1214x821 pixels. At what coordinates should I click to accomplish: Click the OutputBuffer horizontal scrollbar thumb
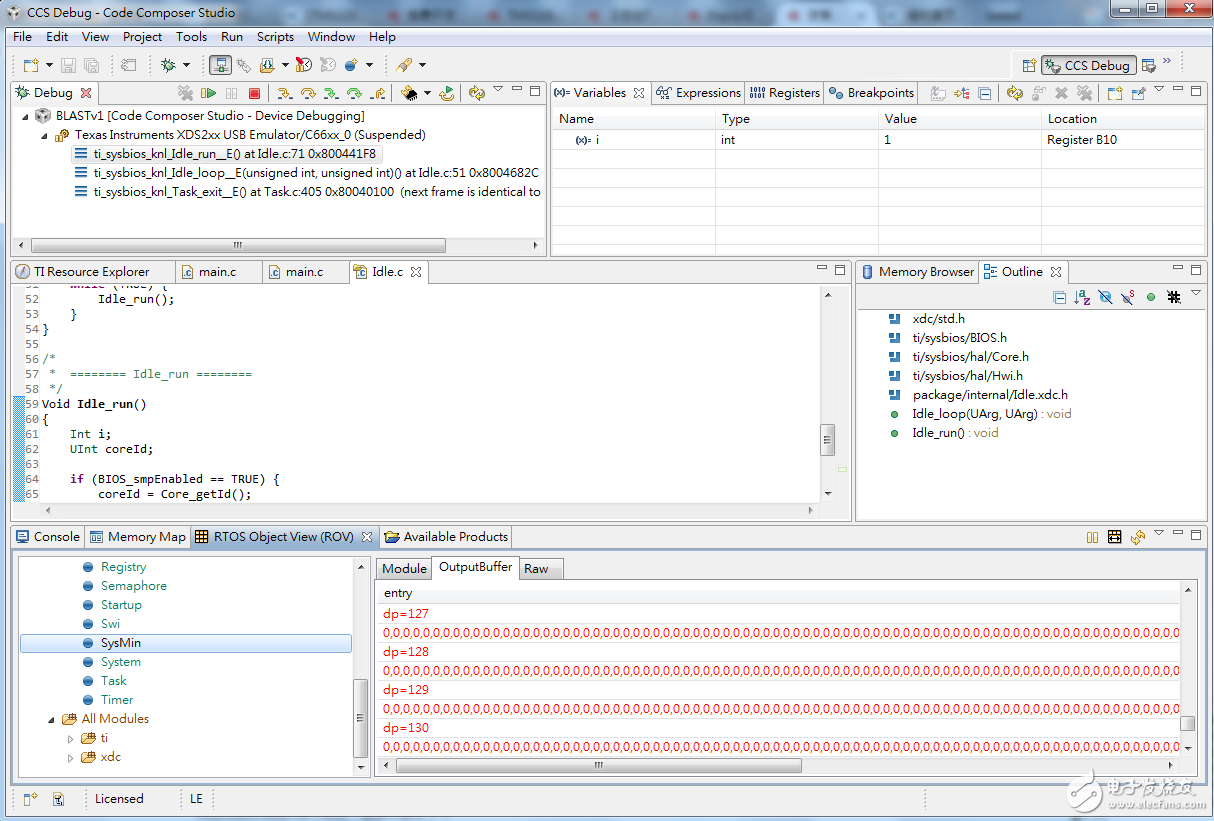click(598, 766)
